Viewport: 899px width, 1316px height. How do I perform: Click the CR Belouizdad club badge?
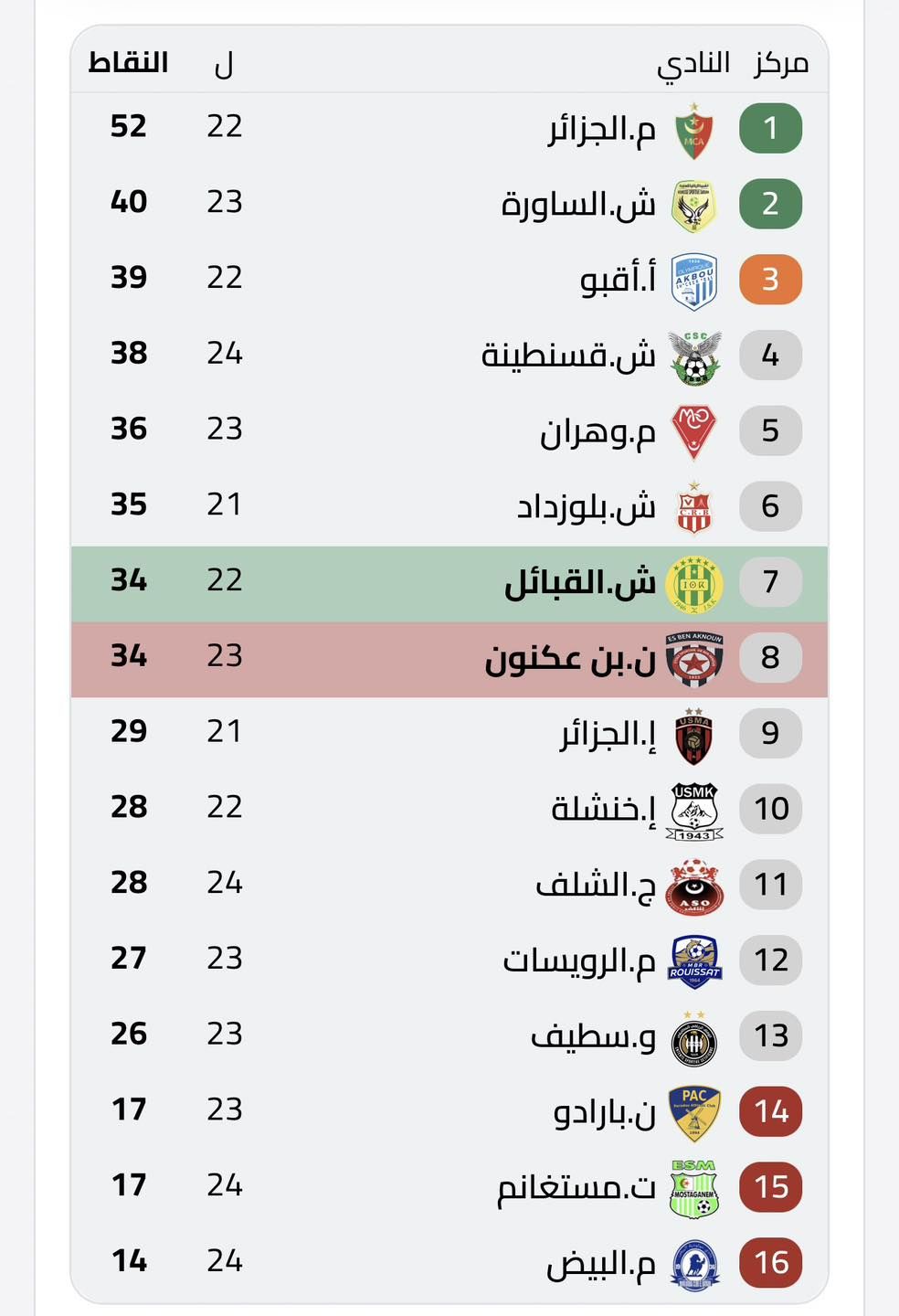693,508
